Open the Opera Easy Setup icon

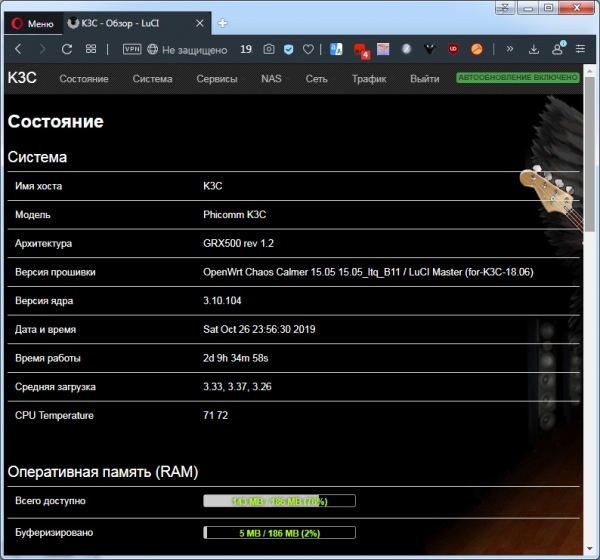[x=579, y=48]
